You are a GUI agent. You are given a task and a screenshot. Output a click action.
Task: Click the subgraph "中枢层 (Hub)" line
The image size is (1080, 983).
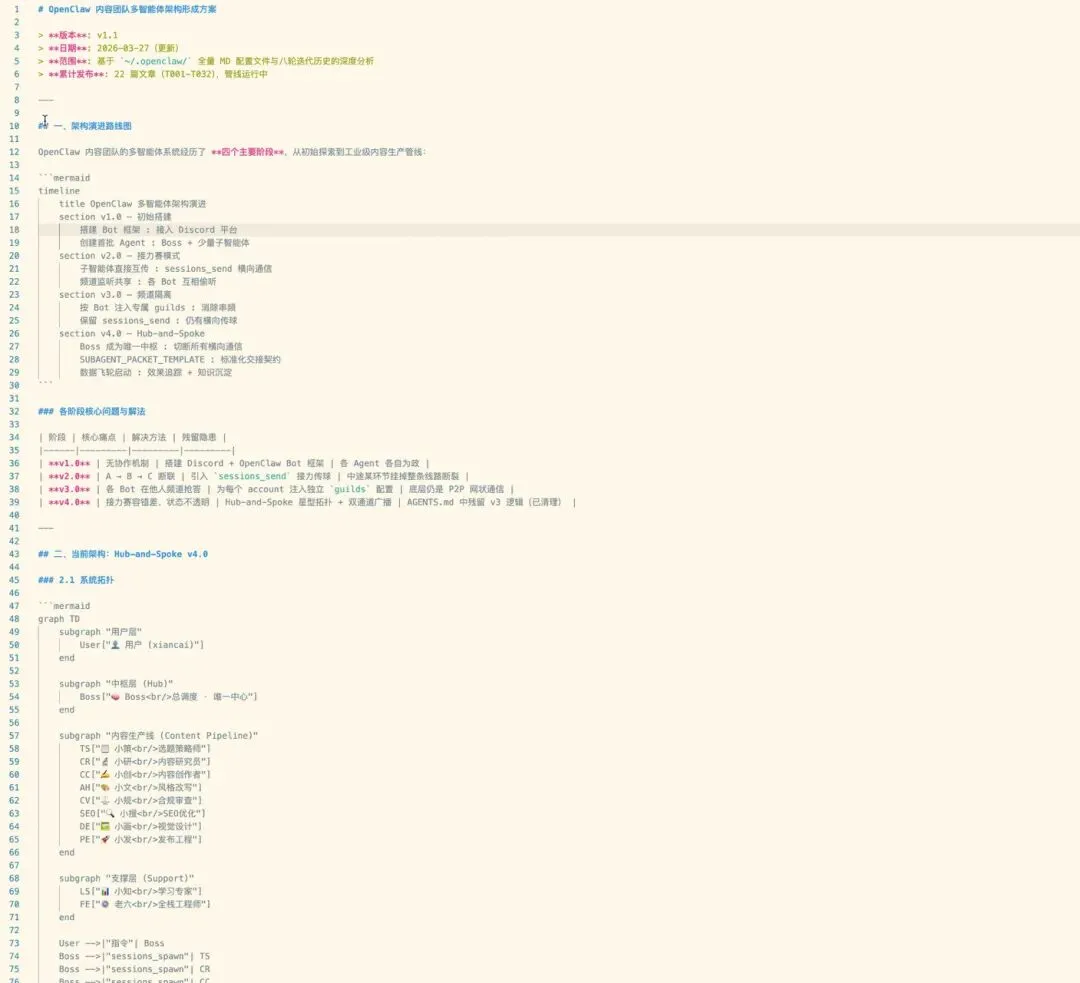point(116,684)
